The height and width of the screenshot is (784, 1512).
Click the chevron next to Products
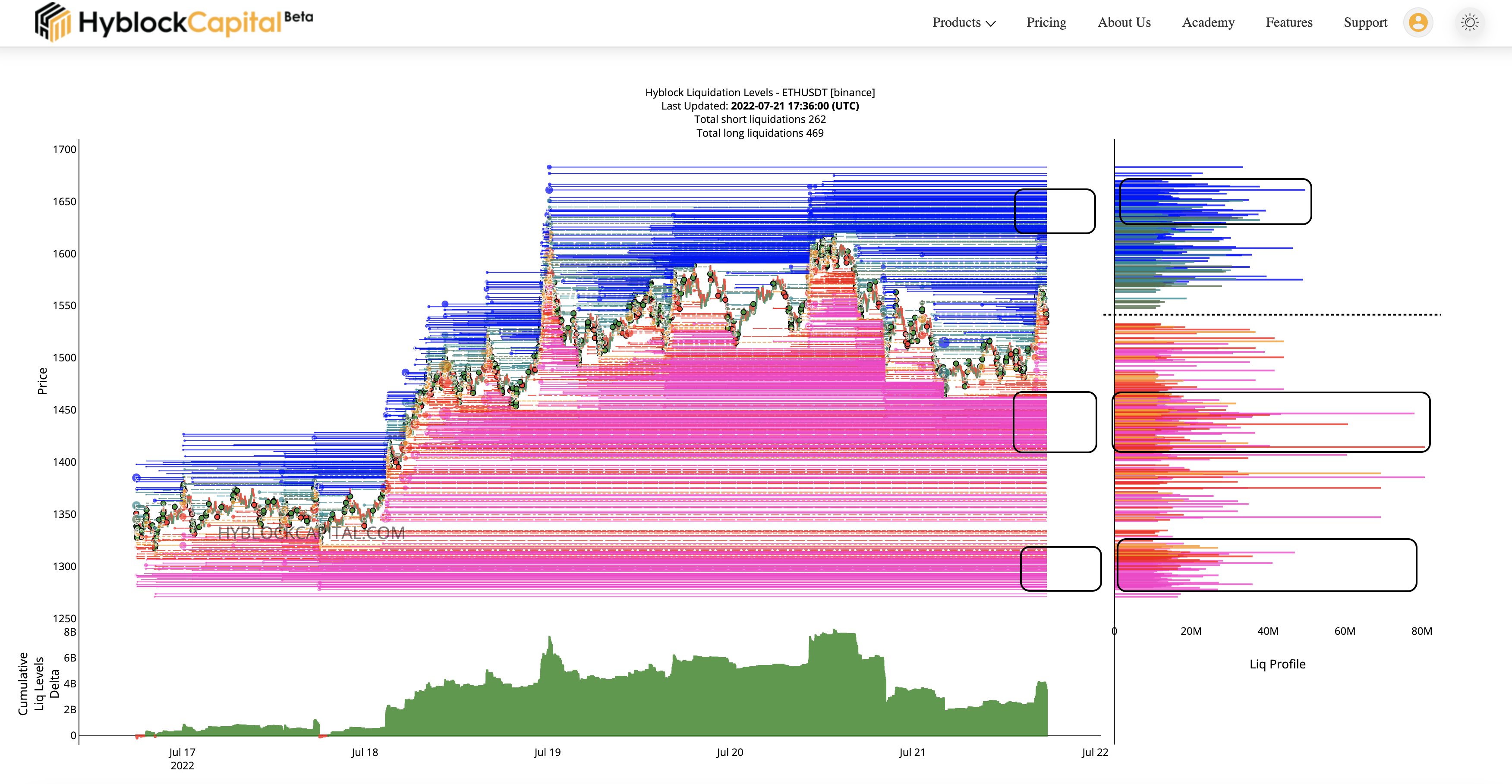point(991,23)
